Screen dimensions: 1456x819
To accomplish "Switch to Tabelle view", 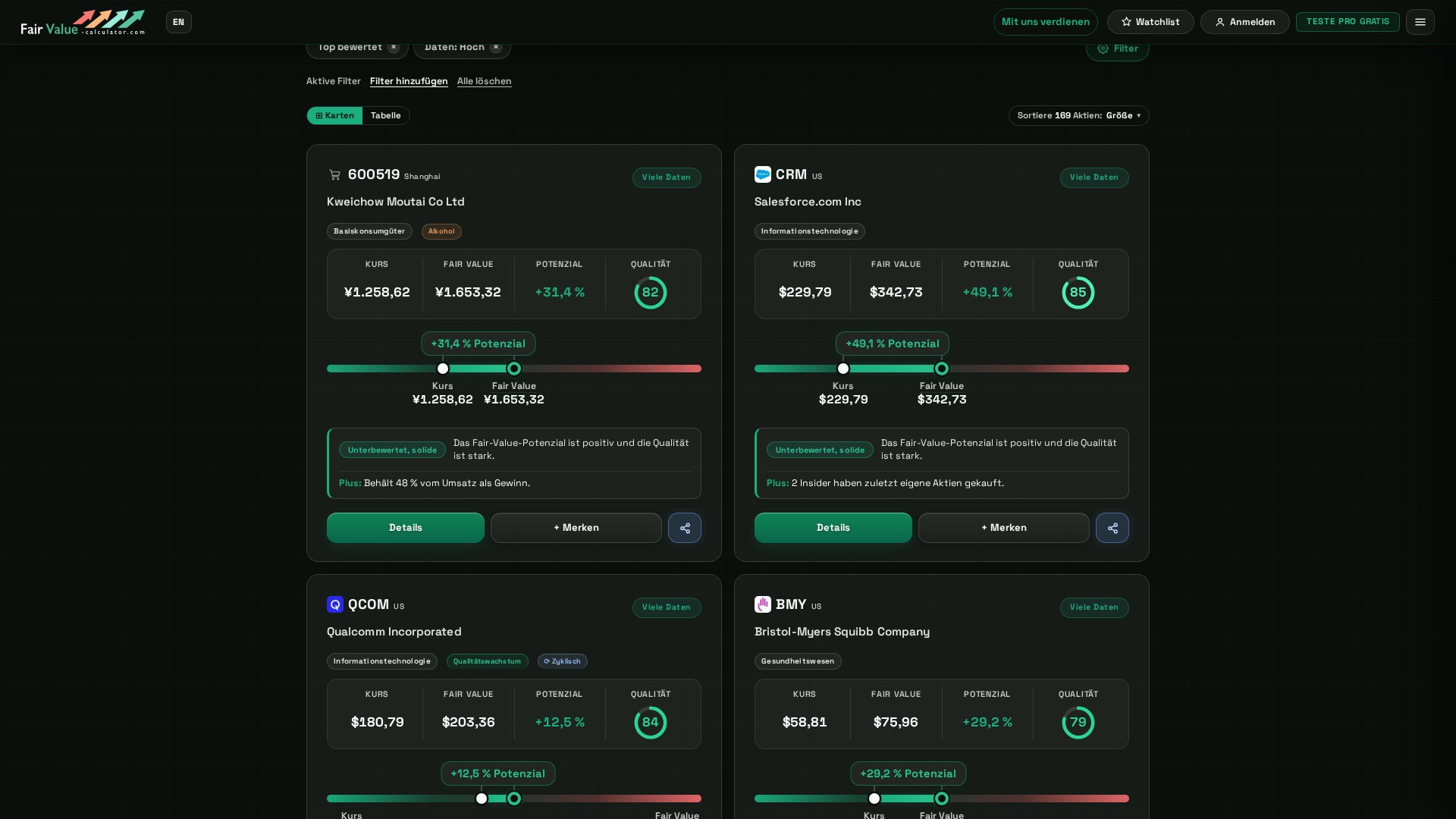I will pos(385,115).
